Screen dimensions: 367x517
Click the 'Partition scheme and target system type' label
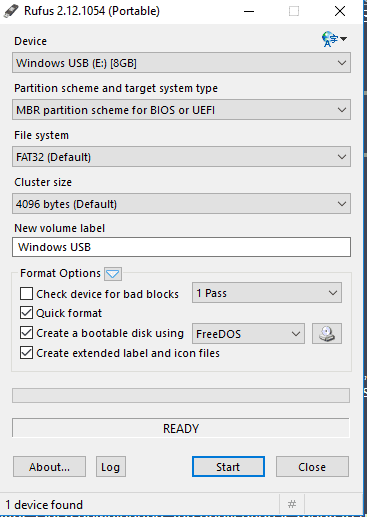(x=116, y=88)
